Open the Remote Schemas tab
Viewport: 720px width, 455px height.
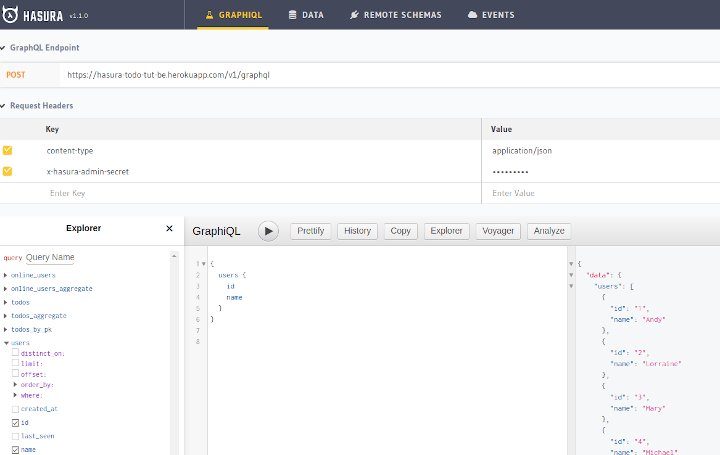point(395,15)
